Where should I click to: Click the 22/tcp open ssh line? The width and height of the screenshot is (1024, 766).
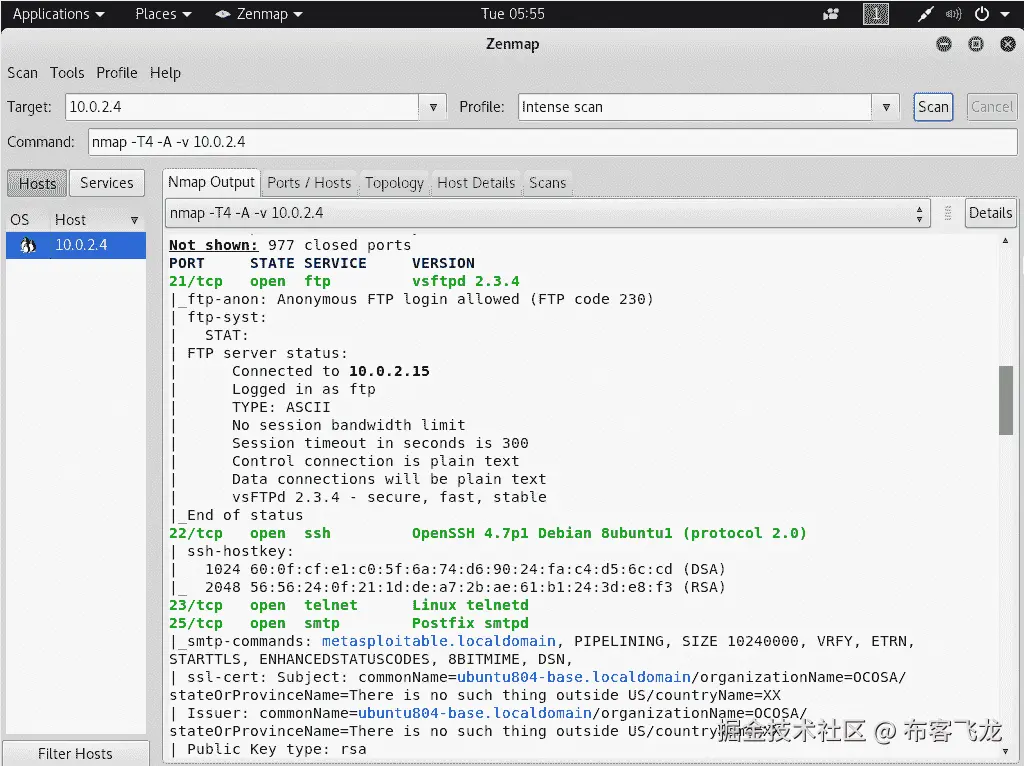pos(488,534)
